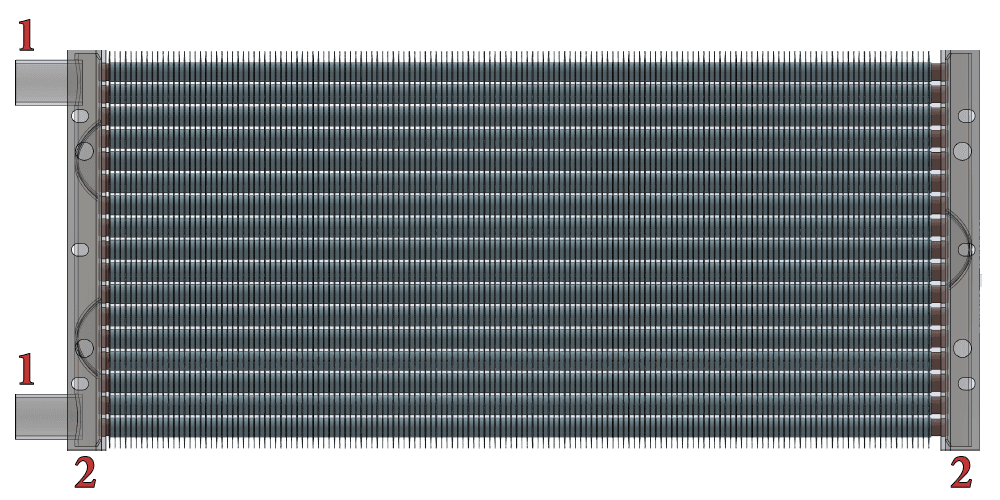
Task: Click the lower connection pipe stub
Action: (x=48, y=416)
